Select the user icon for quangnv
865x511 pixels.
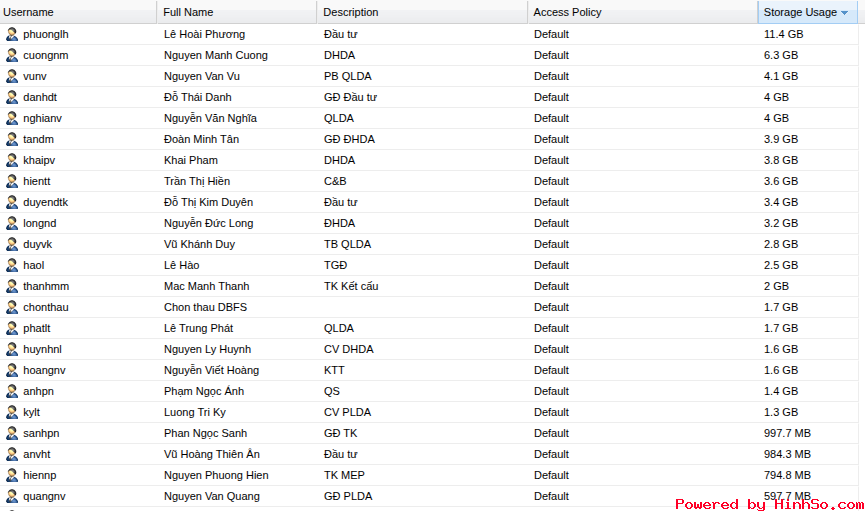(x=12, y=496)
